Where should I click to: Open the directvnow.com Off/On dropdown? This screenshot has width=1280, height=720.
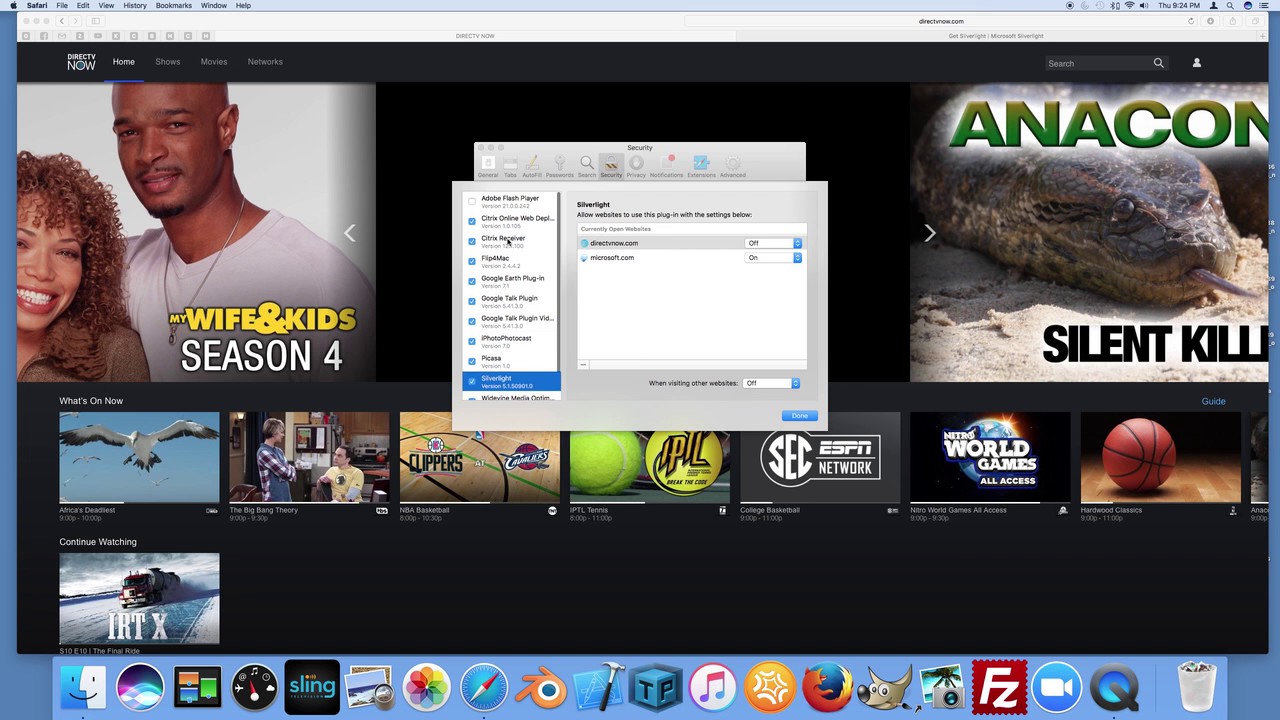[774, 243]
